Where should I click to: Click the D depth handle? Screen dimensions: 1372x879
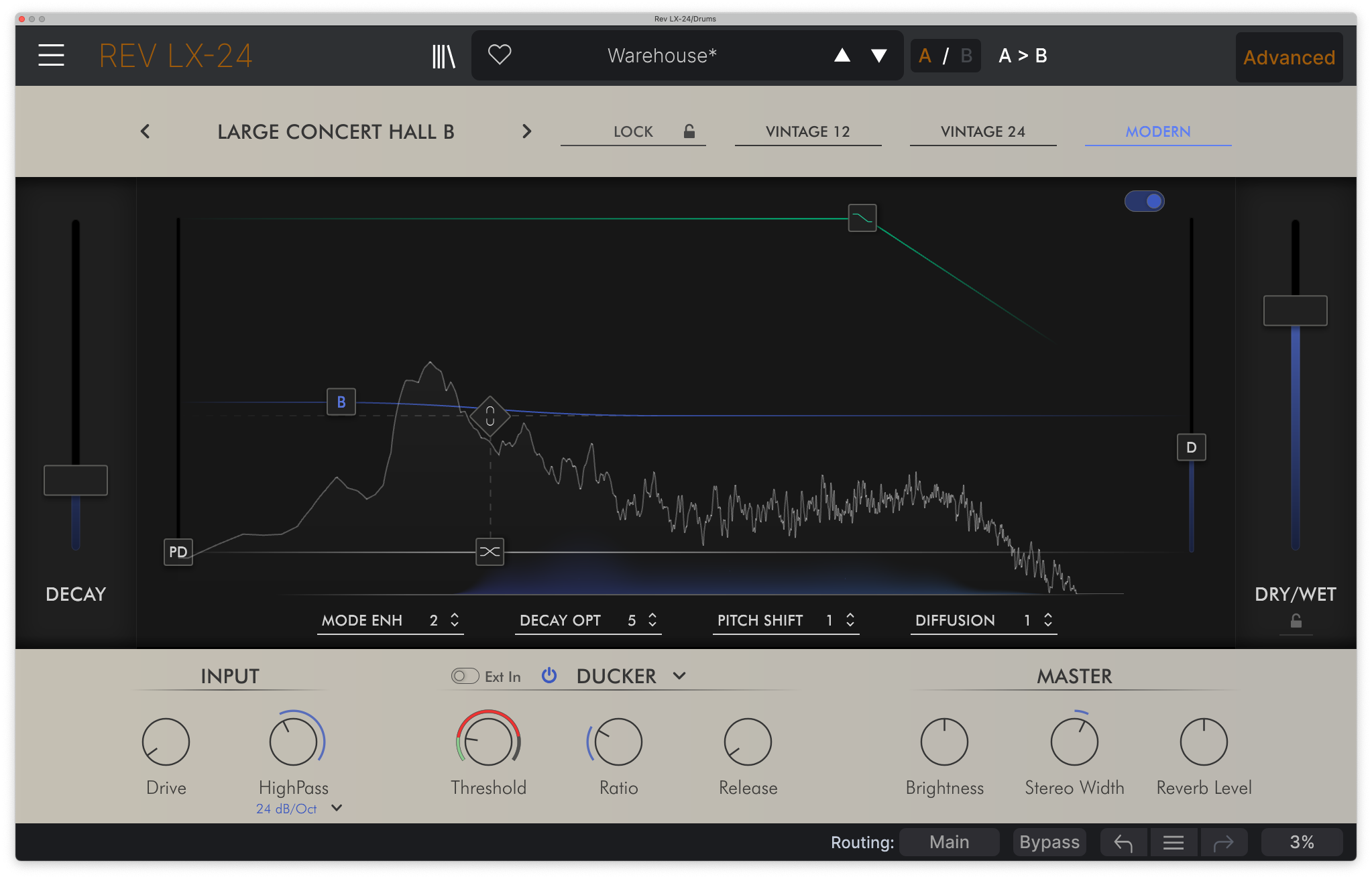tap(1192, 447)
